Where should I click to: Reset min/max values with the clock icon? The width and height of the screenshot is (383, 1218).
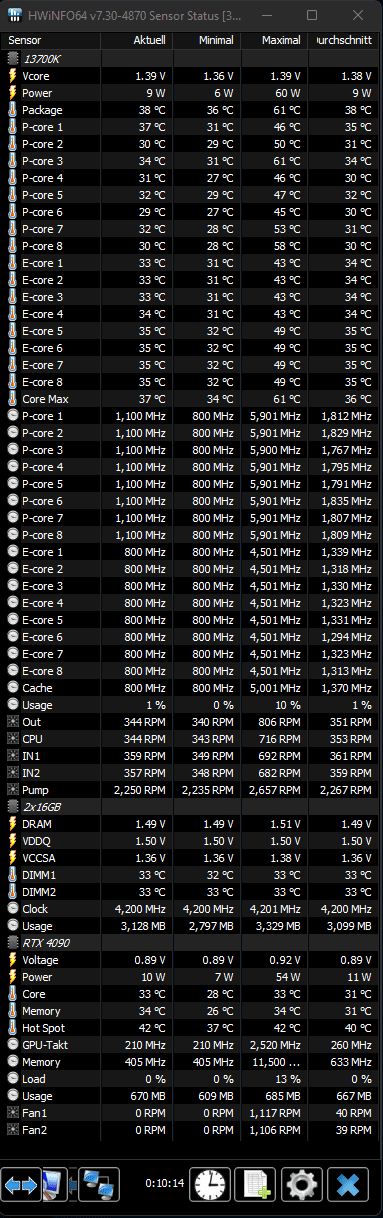pos(209,1185)
